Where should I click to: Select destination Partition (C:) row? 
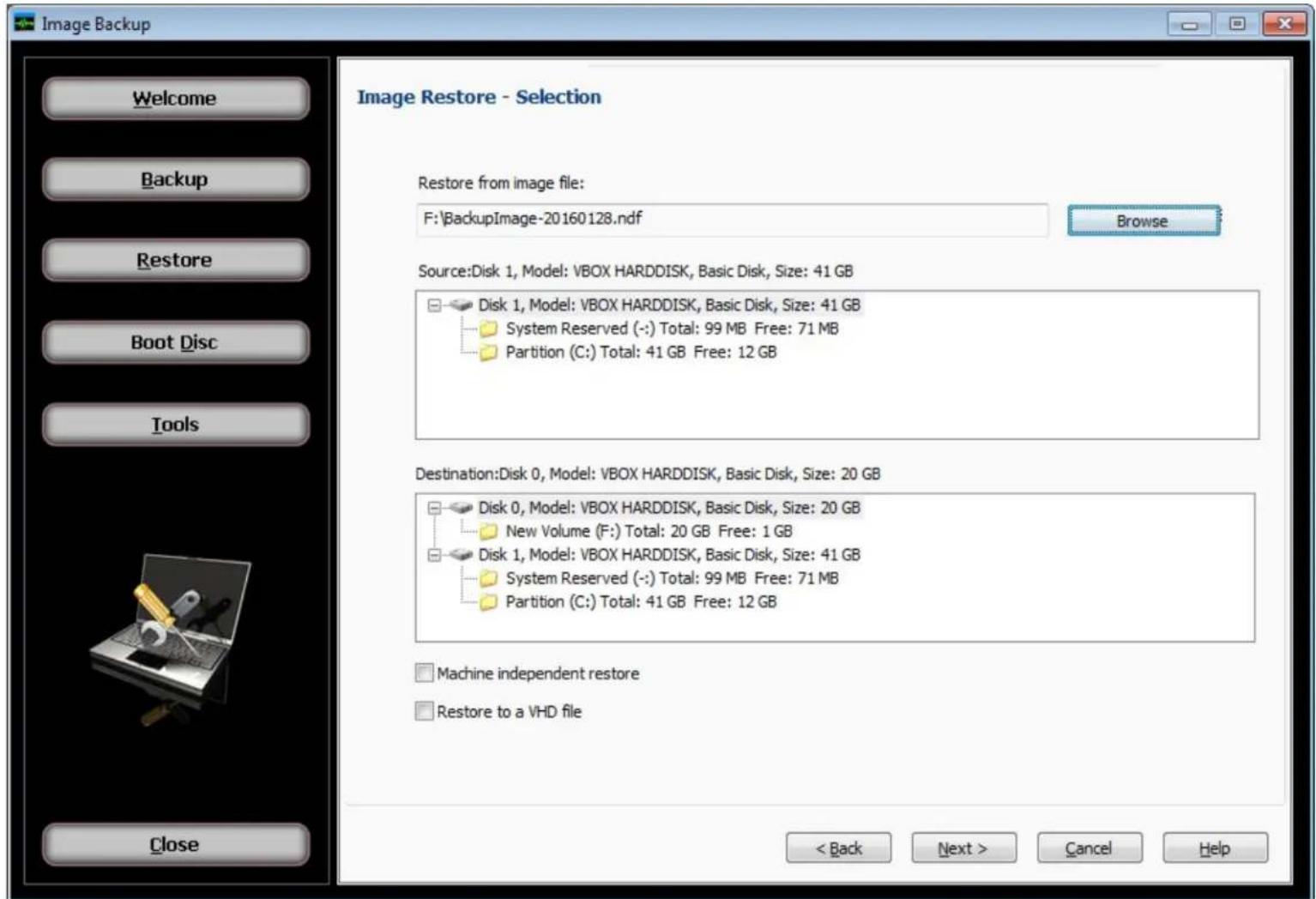pos(641,602)
